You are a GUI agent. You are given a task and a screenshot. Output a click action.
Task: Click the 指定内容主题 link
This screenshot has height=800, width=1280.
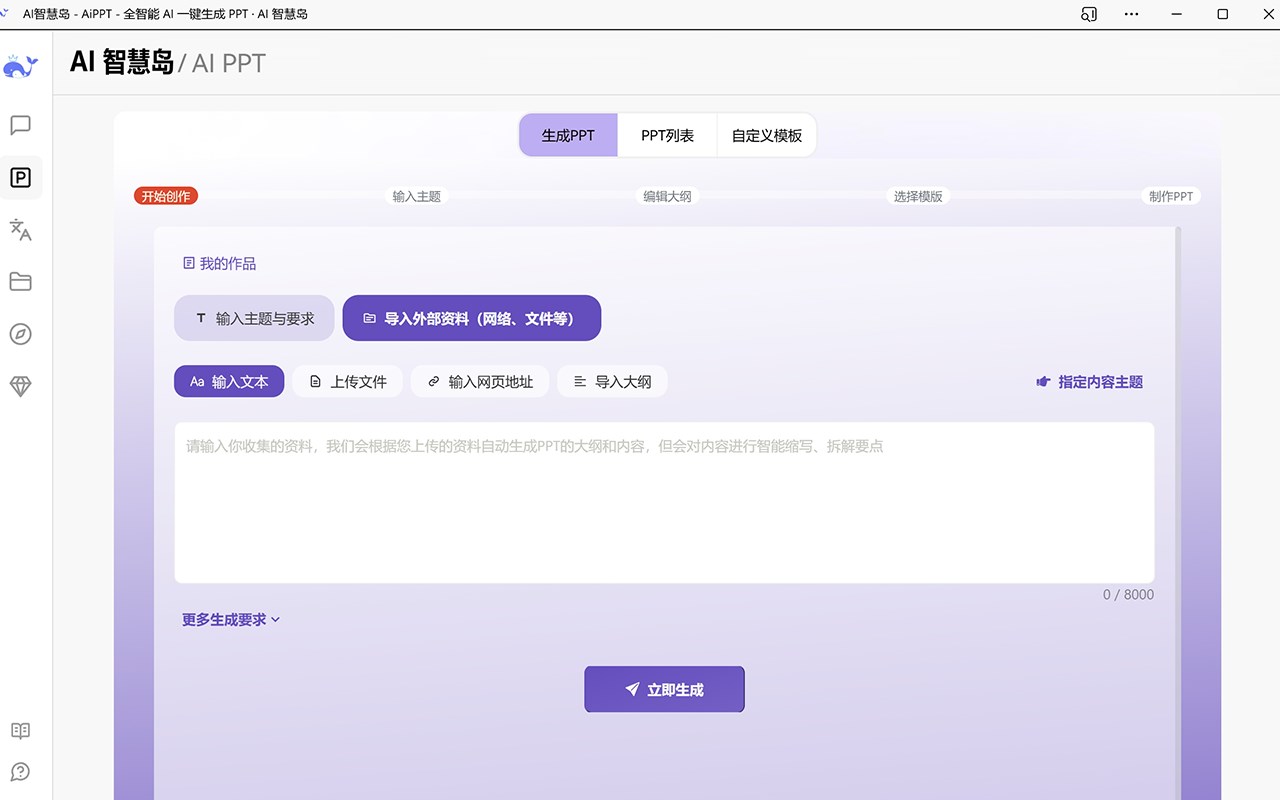(x=1089, y=381)
